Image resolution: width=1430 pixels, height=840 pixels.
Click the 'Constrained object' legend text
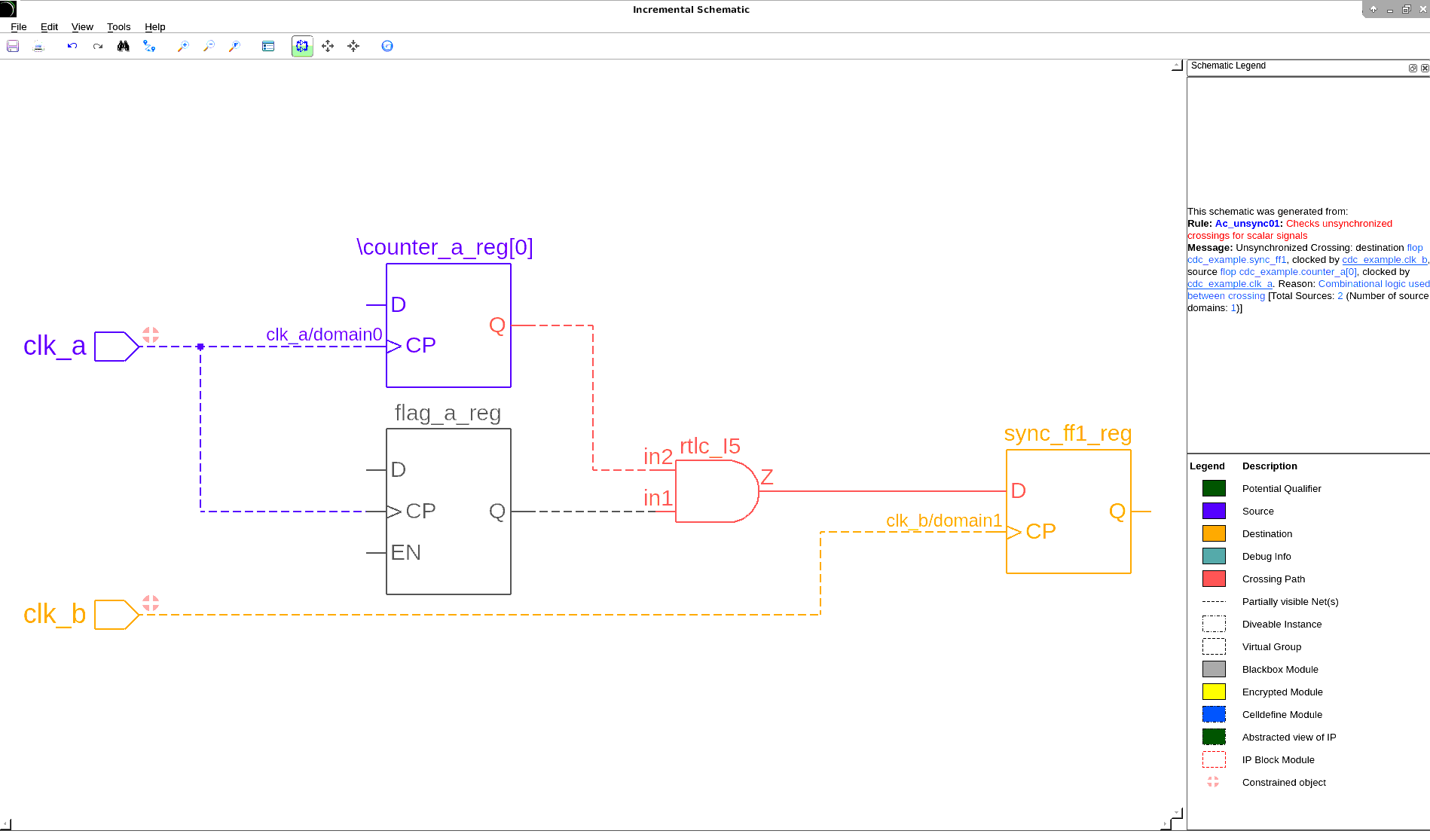(1284, 783)
